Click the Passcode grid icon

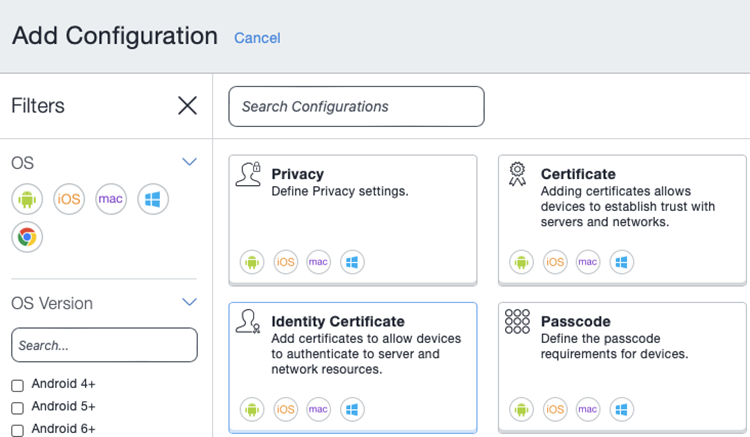pyautogui.click(x=517, y=321)
